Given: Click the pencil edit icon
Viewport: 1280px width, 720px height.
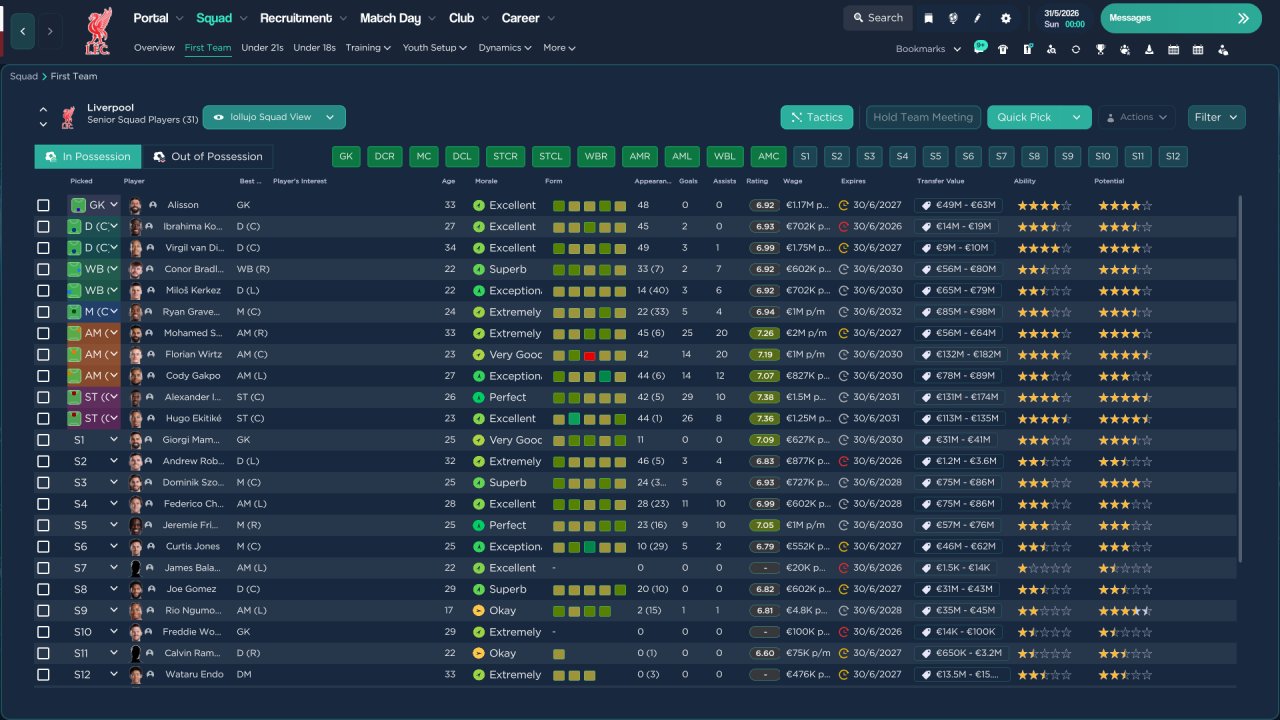Looking at the screenshot, I should click(x=978, y=18).
